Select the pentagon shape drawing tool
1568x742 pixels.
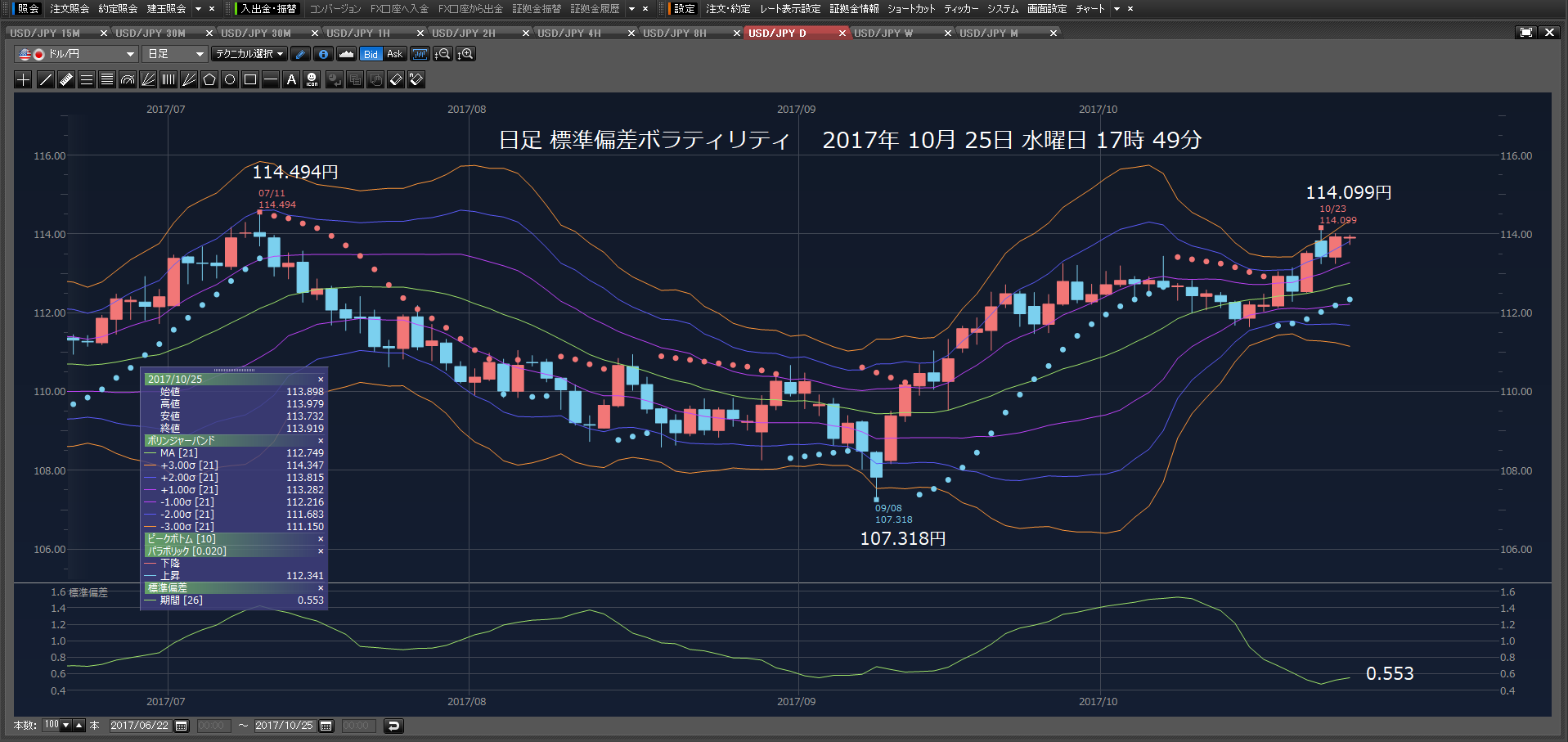click(x=209, y=79)
